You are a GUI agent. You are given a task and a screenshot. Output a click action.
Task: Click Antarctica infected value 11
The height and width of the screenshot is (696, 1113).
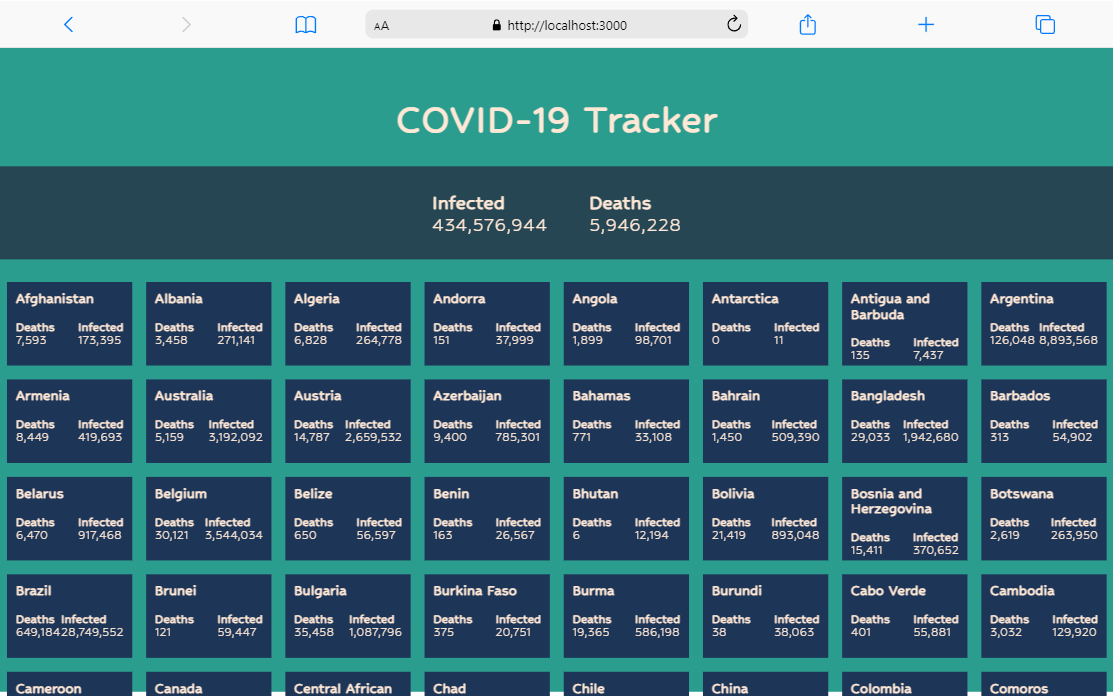pos(779,341)
